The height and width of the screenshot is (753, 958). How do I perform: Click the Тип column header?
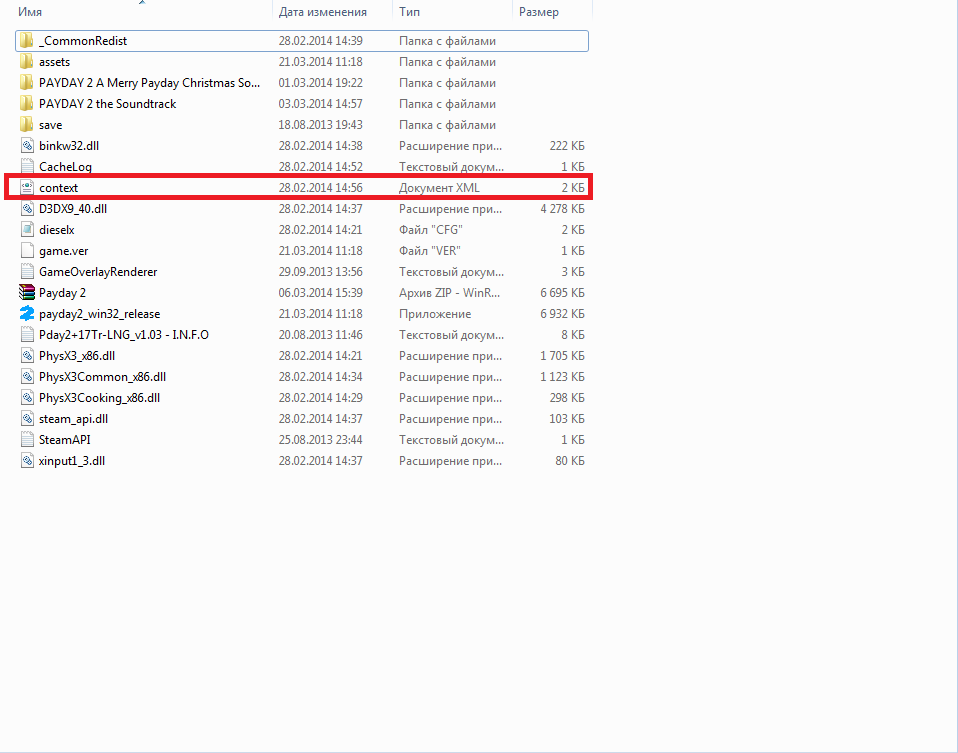pyautogui.click(x=409, y=12)
